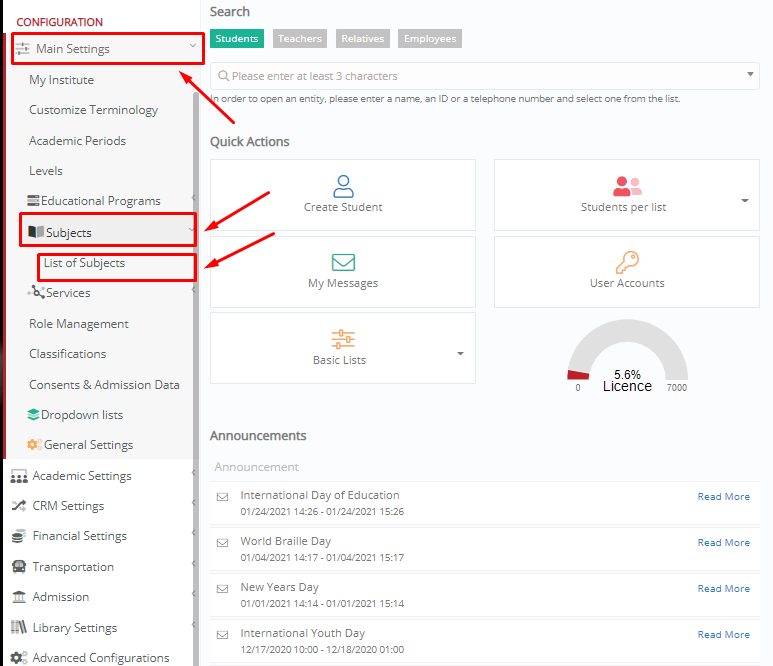Click envelope icon beside International Day of Education
The width and height of the screenshot is (773, 666).
223,497
